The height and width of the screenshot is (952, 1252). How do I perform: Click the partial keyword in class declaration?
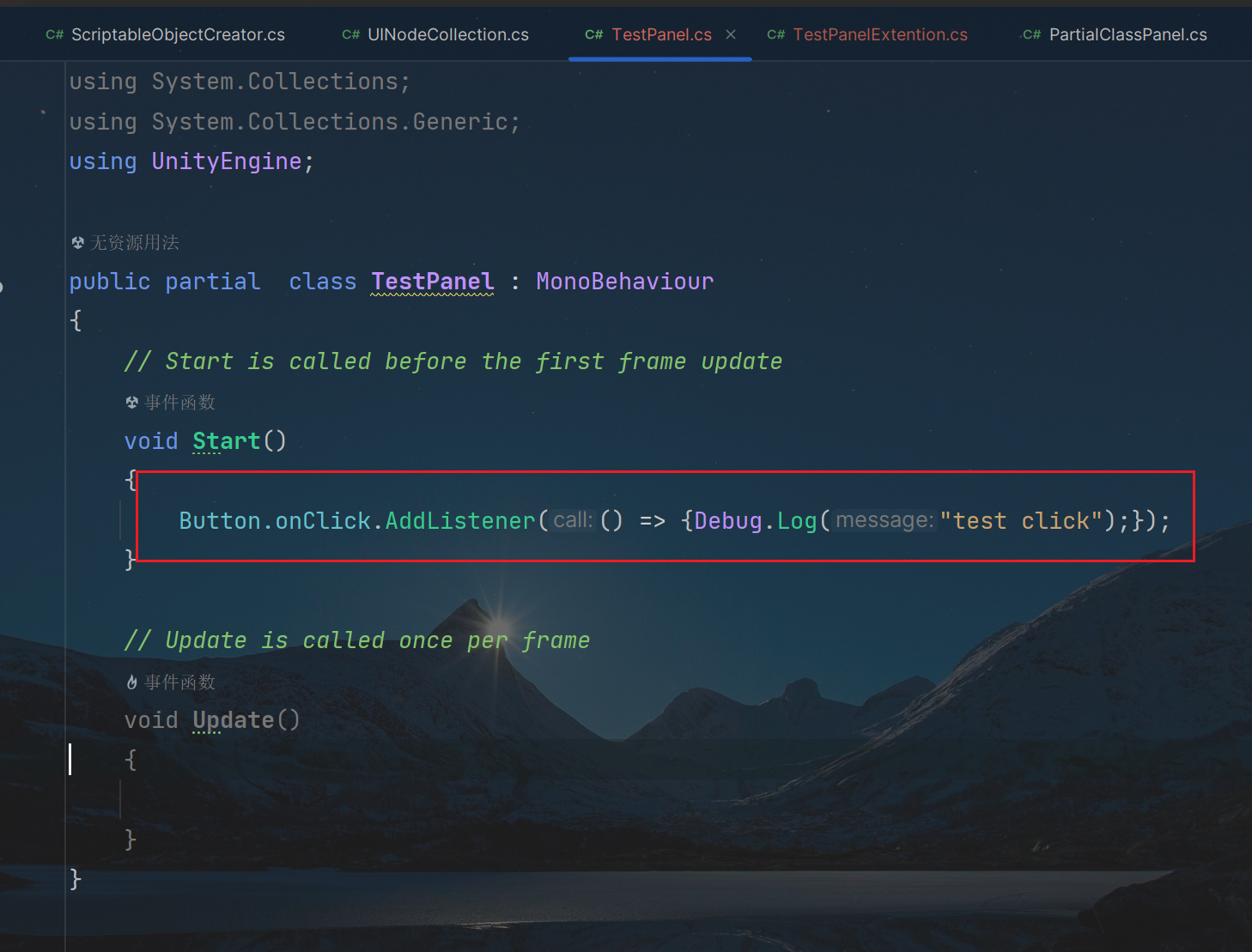coord(212,282)
